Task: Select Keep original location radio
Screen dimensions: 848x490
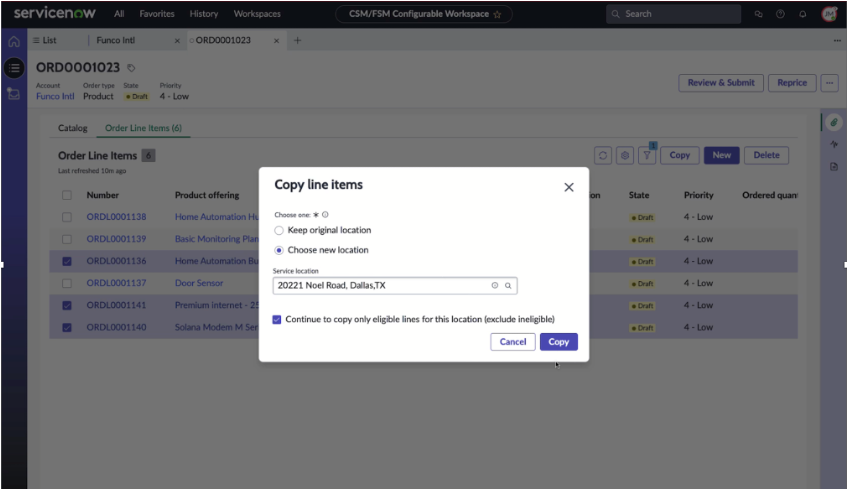Action: click(x=279, y=230)
